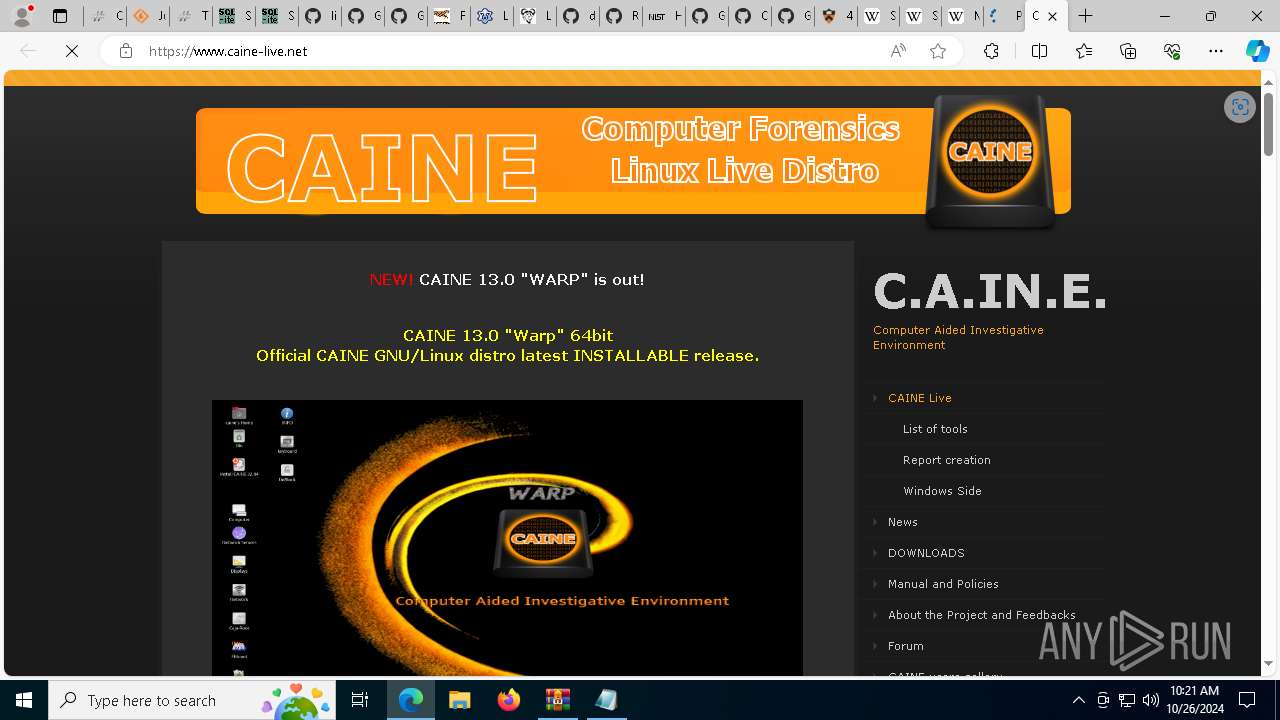Open About the Project and Feedbacks
Screen dimensions: 1280x720
[x=981, y=615]
